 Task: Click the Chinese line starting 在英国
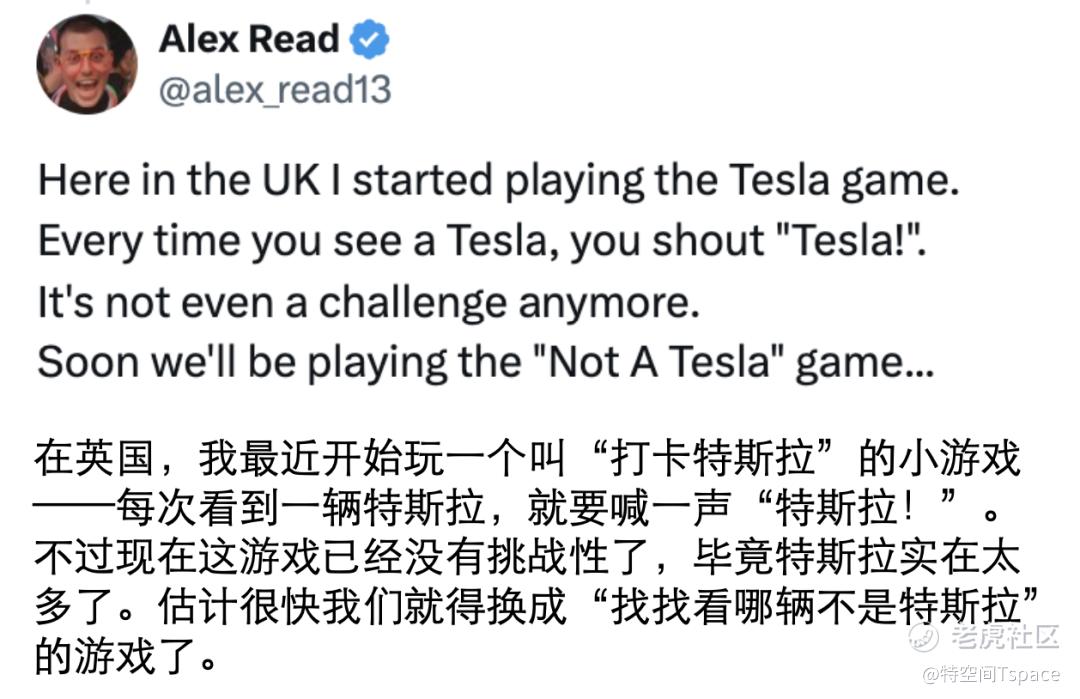527,461
